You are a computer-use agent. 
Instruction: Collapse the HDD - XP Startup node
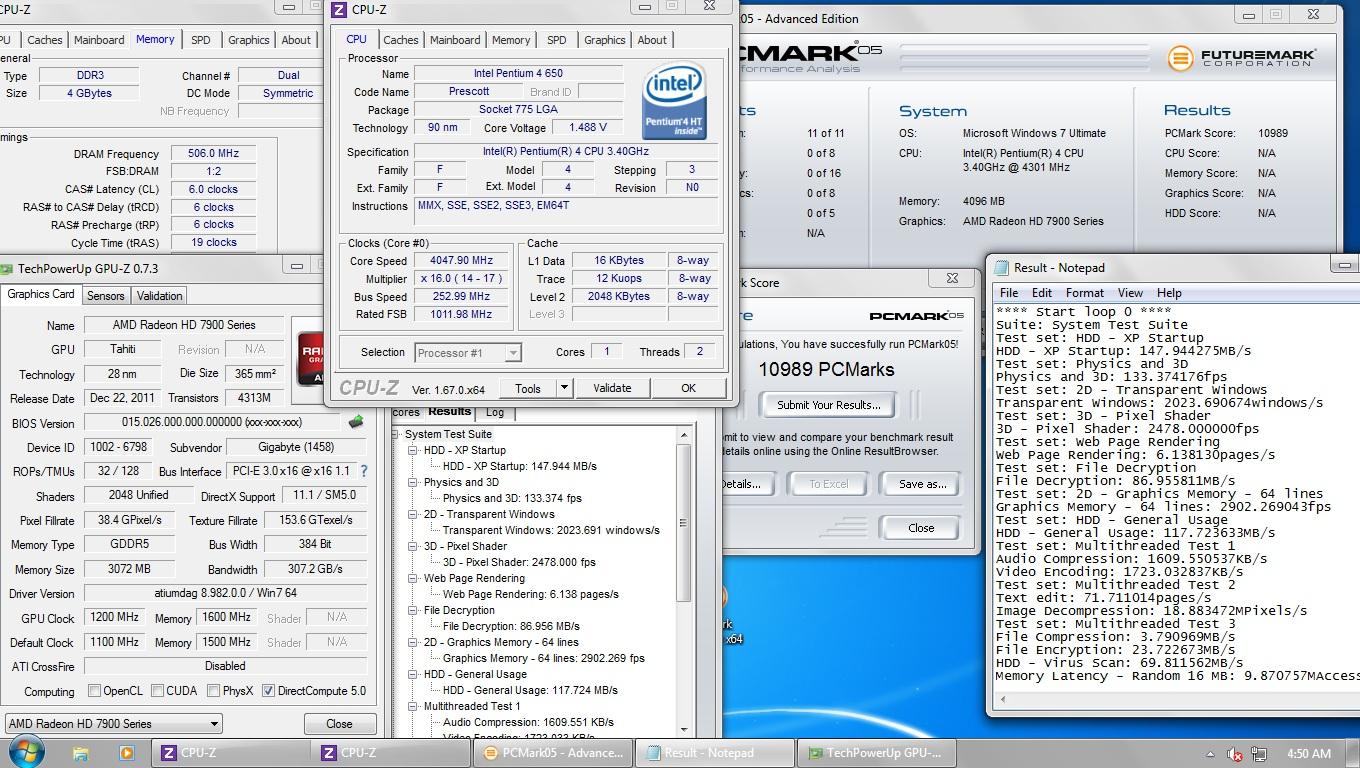pos(412,451)
